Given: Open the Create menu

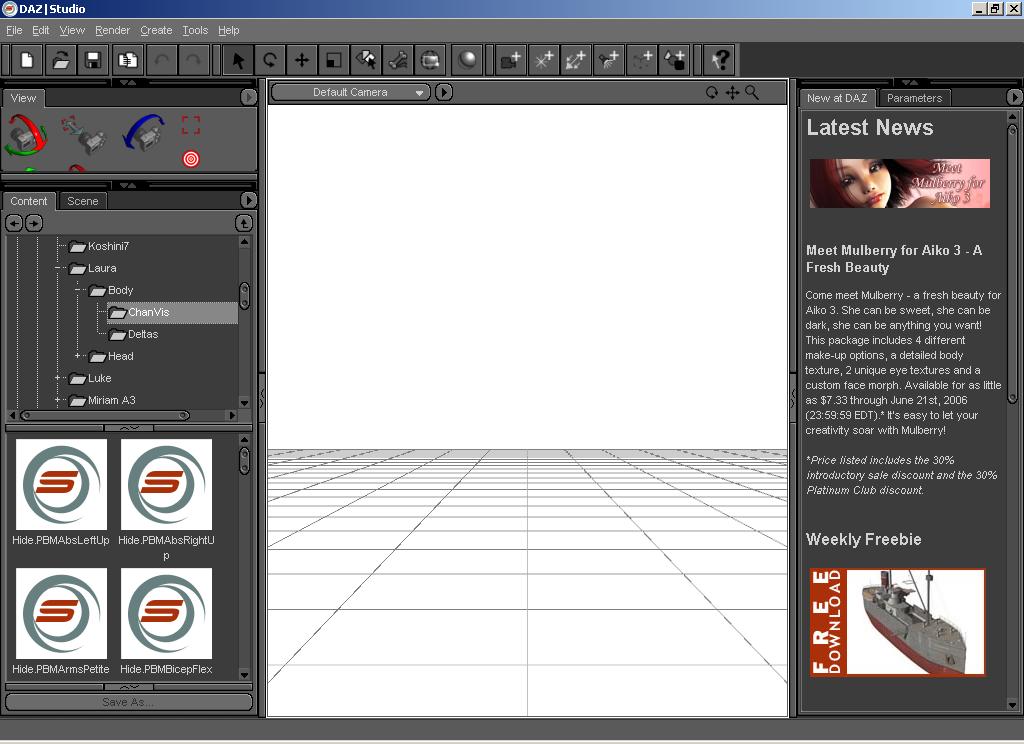Looking at the screenshot, I should pyautogui.click(x=156, y=30).
